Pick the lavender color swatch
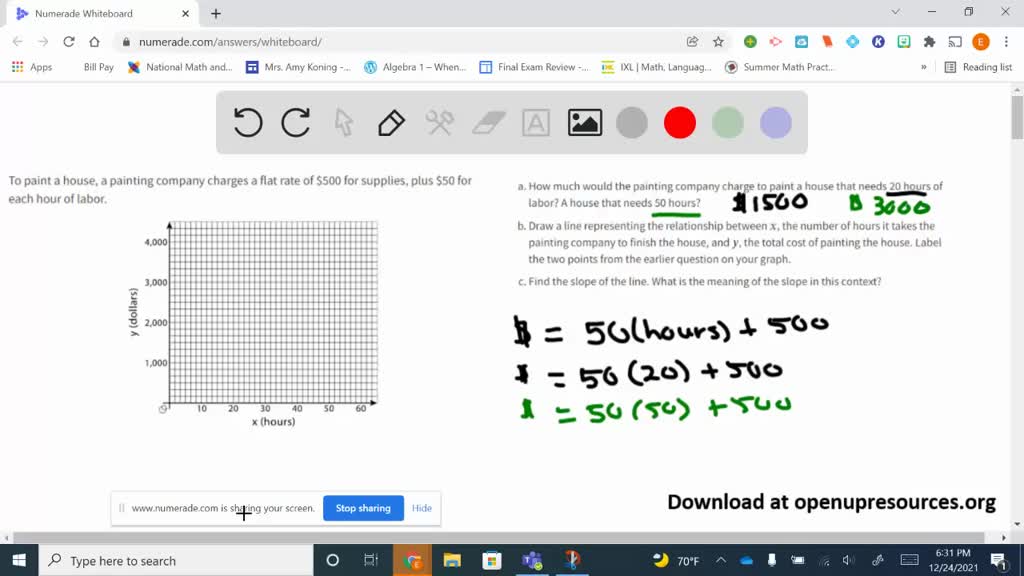This screenshot has width=1024, height=576. click(776, 123)
